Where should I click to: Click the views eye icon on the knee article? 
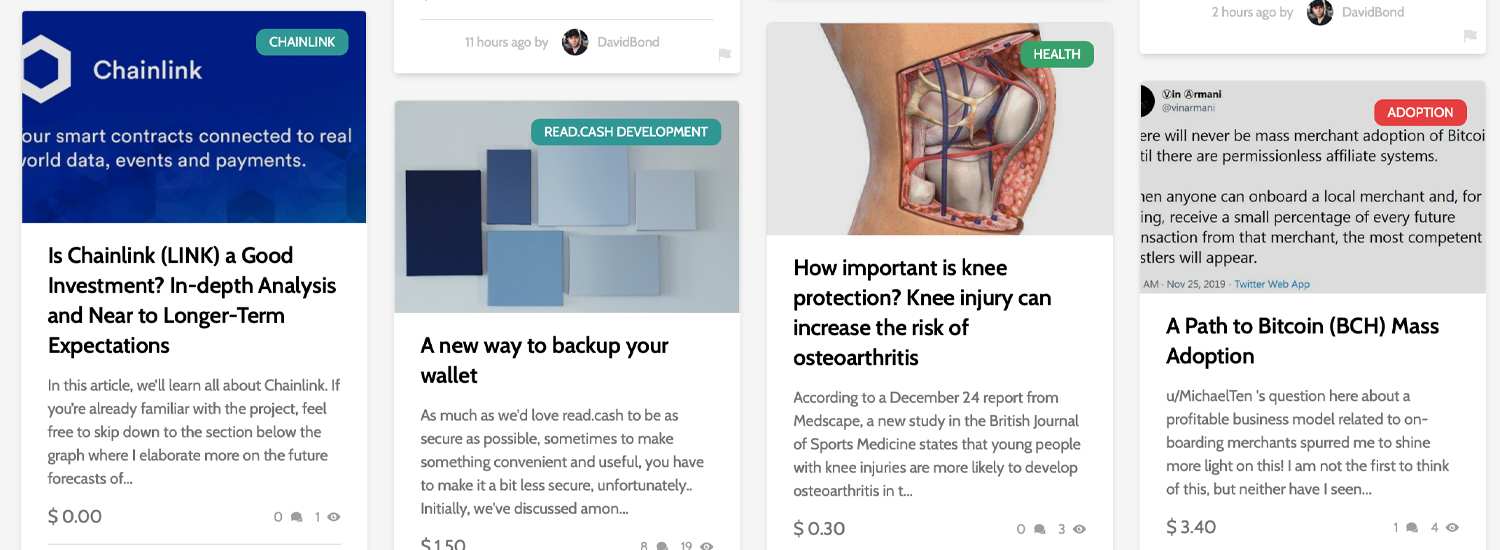[x=1079, y=529]
